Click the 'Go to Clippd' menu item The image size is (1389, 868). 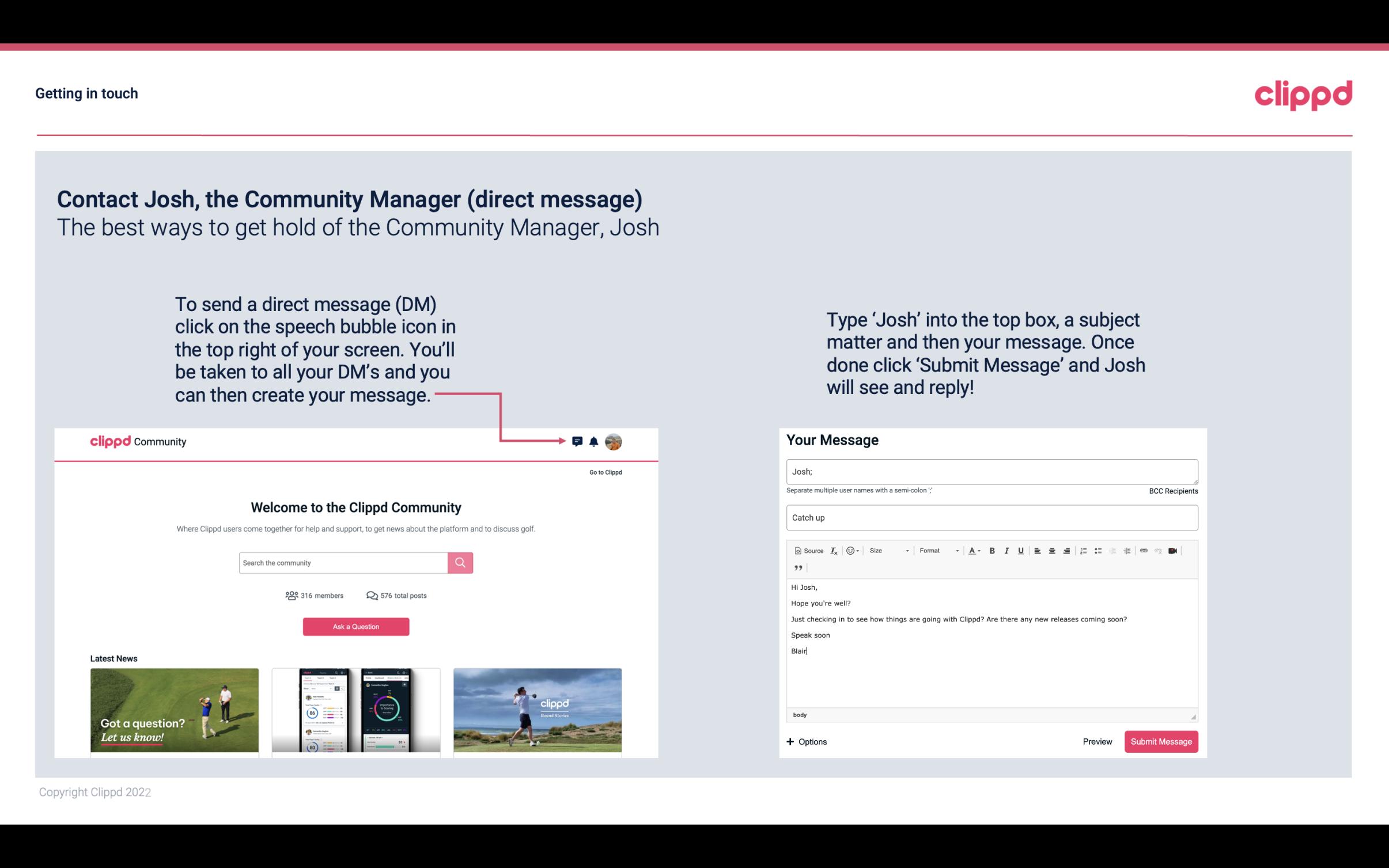pyautogui.click(x=605, y=471)
